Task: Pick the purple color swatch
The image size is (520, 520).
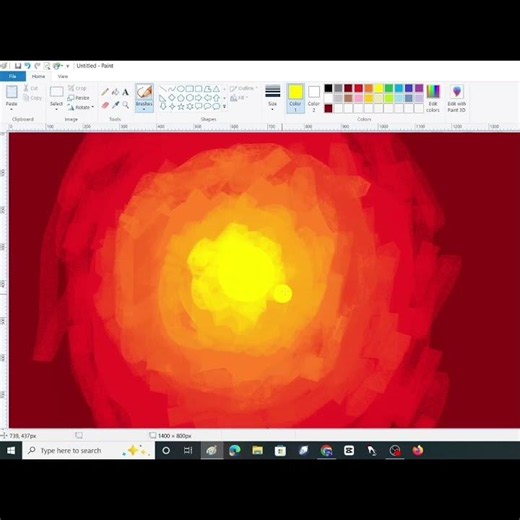Action: pos(419,88)
